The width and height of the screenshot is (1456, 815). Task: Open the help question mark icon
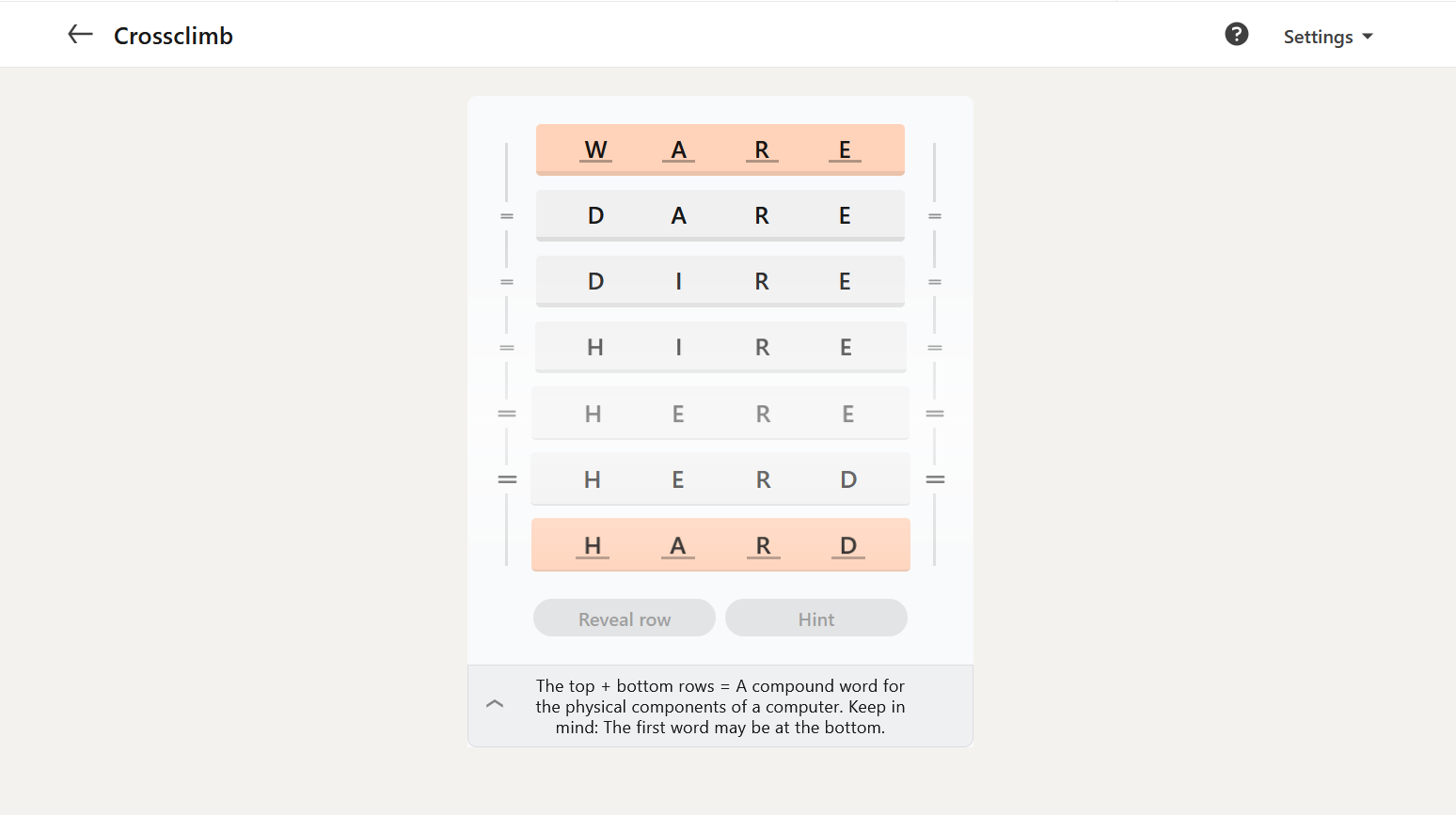click(1237, 34)
